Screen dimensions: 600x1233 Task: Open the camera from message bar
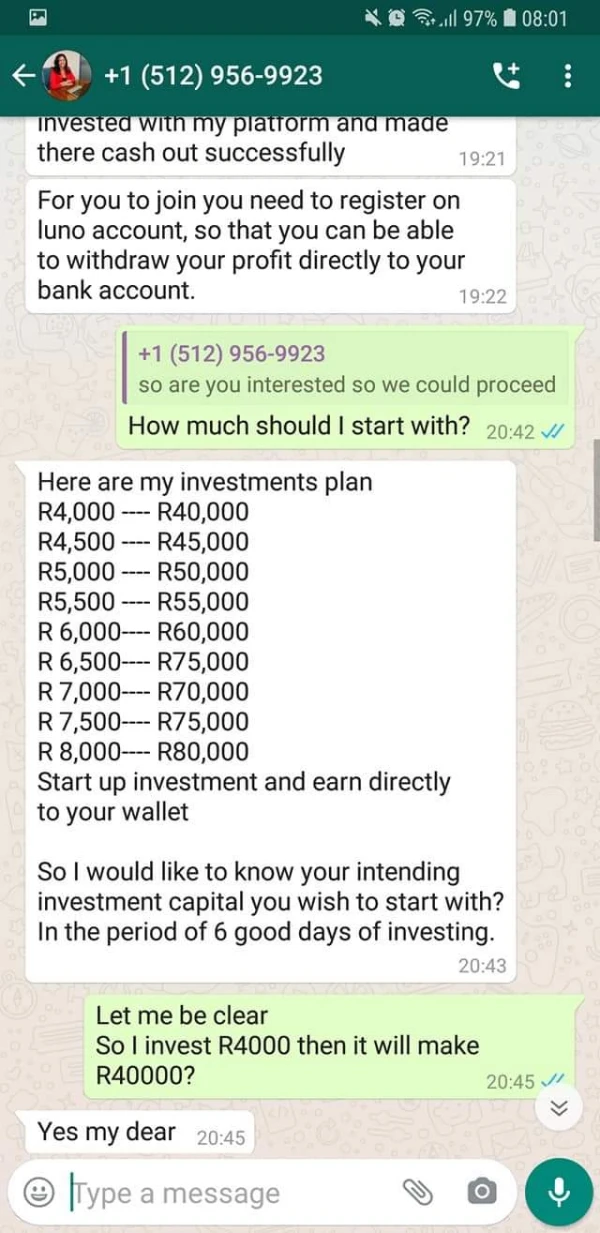(482, 1191)
